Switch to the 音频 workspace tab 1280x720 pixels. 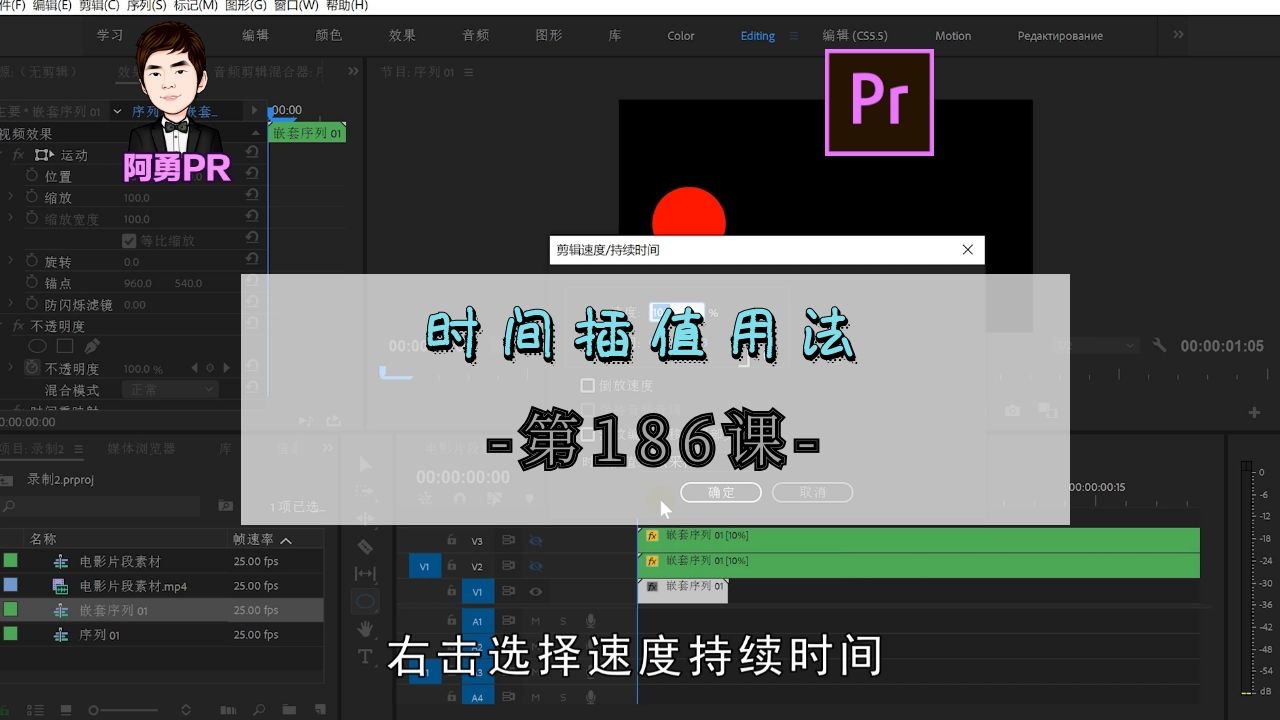click(476, 35)
